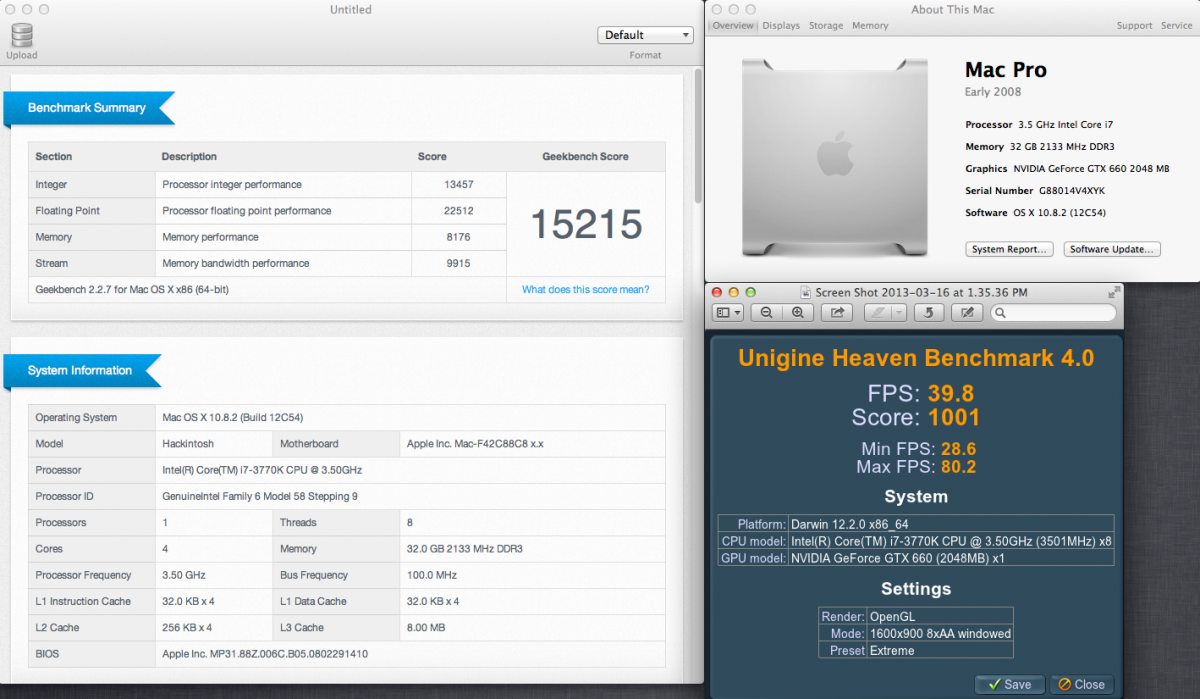Select the Floating Point score 22512
The height and width of the screenshot is (699, 1200).
pyautogui.click(x=458, y=211)
